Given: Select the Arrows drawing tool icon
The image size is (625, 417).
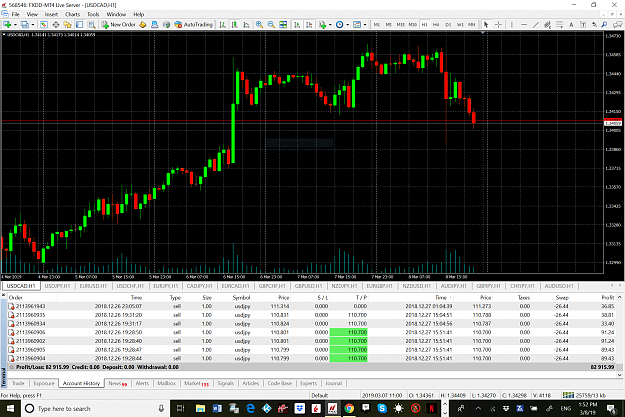Looking at the screenshot, I should click(x=594, y=25).
